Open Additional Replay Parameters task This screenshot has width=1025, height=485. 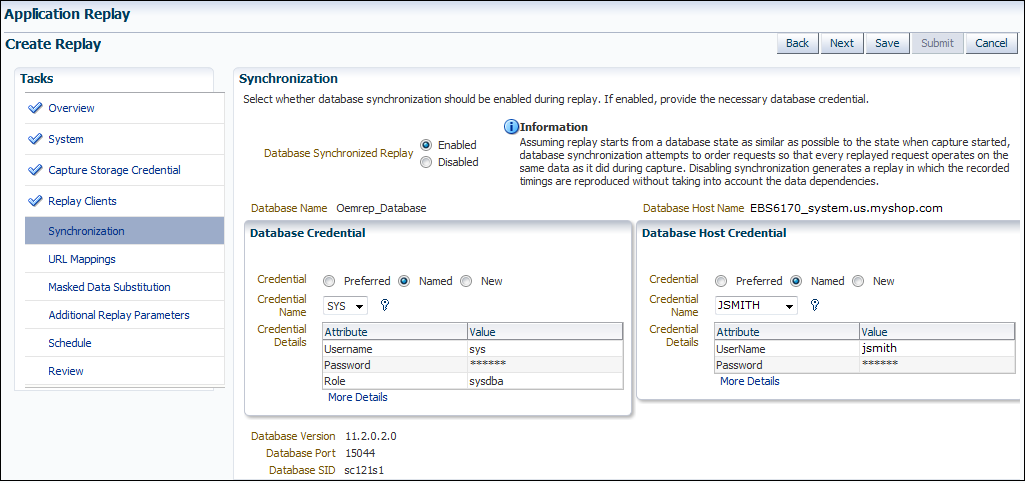coord(119,315)
